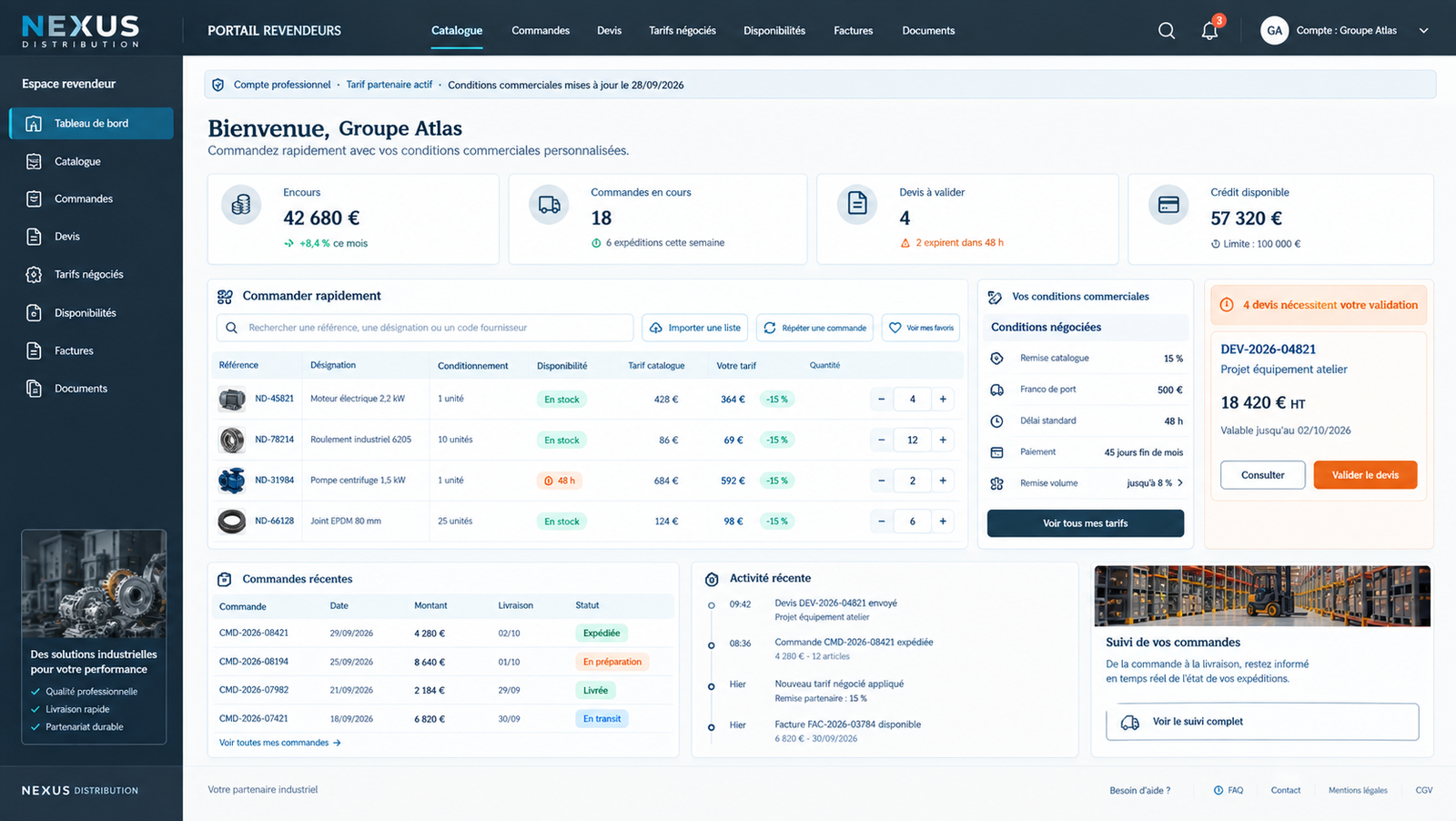Open the FAQ footer link
Image resolution: width=1456 pixels, height=821 pixels.
pyautogui.click(x=1228, y=790)
